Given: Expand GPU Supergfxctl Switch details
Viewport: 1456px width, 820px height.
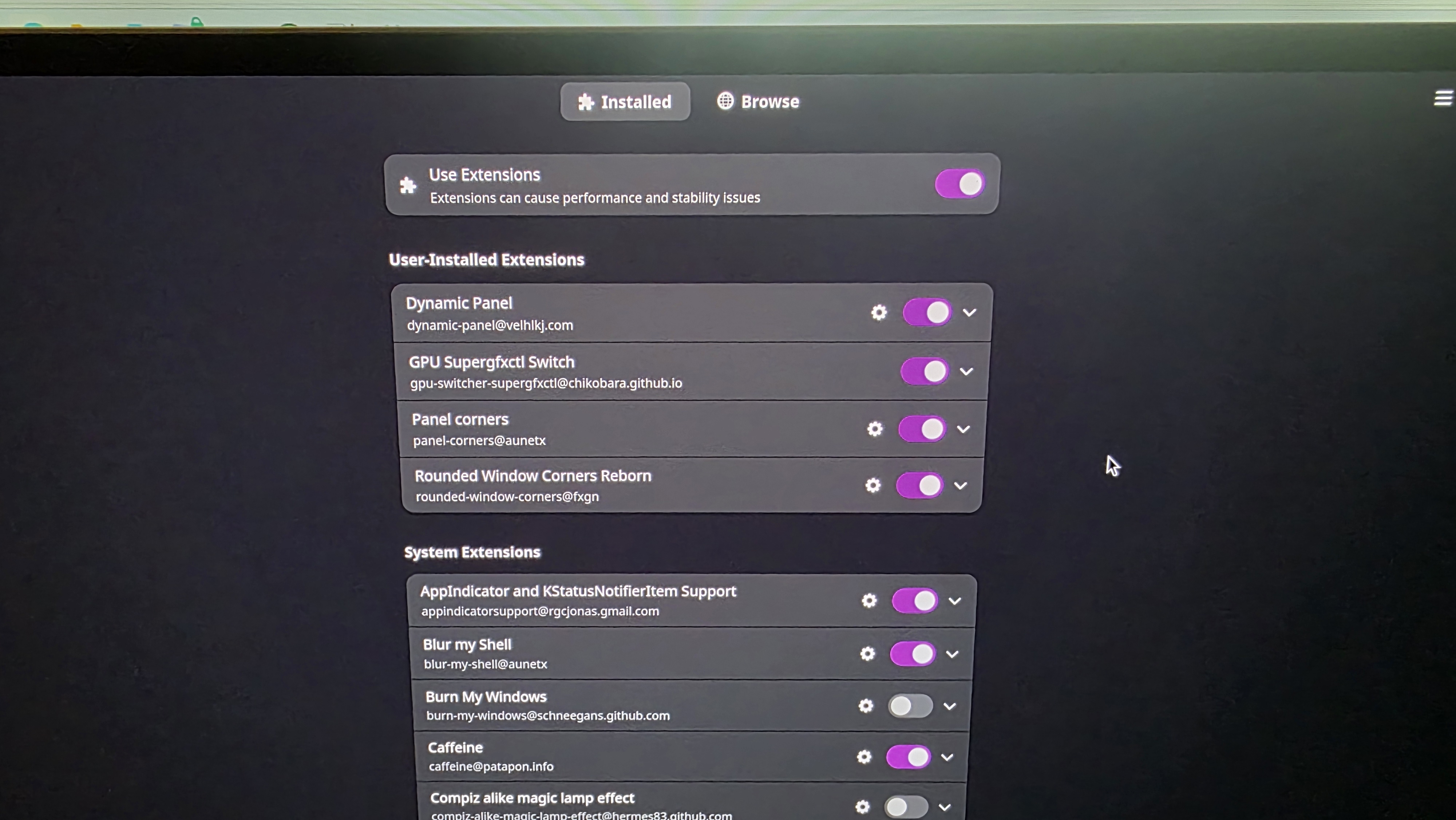Looking at the screenshot, I should pyautogui.click(x=967, y=371).
